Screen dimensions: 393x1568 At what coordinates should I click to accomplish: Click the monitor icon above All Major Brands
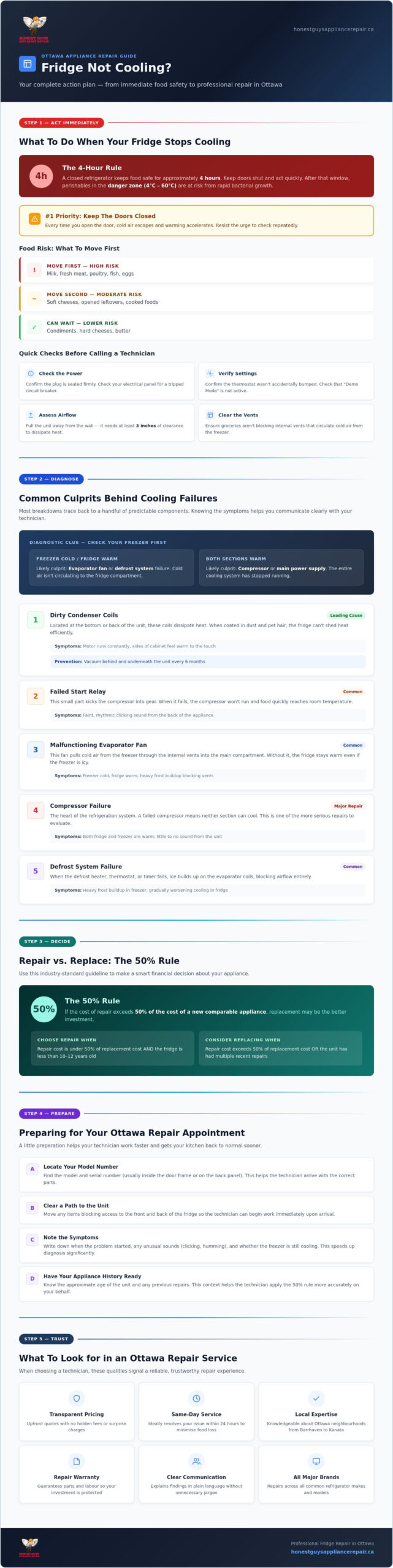(x=316, y=1461)
